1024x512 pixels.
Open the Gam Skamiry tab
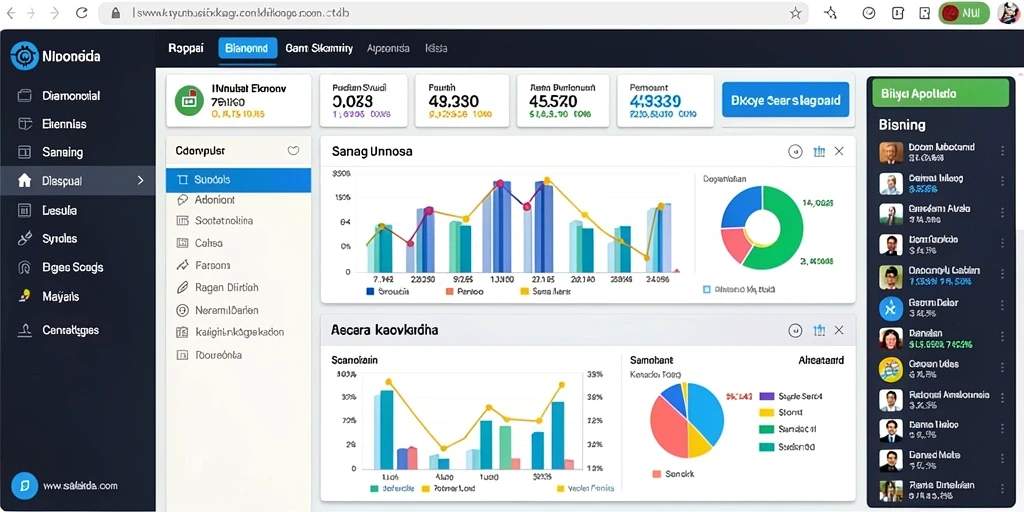click(x=319, y=48)
